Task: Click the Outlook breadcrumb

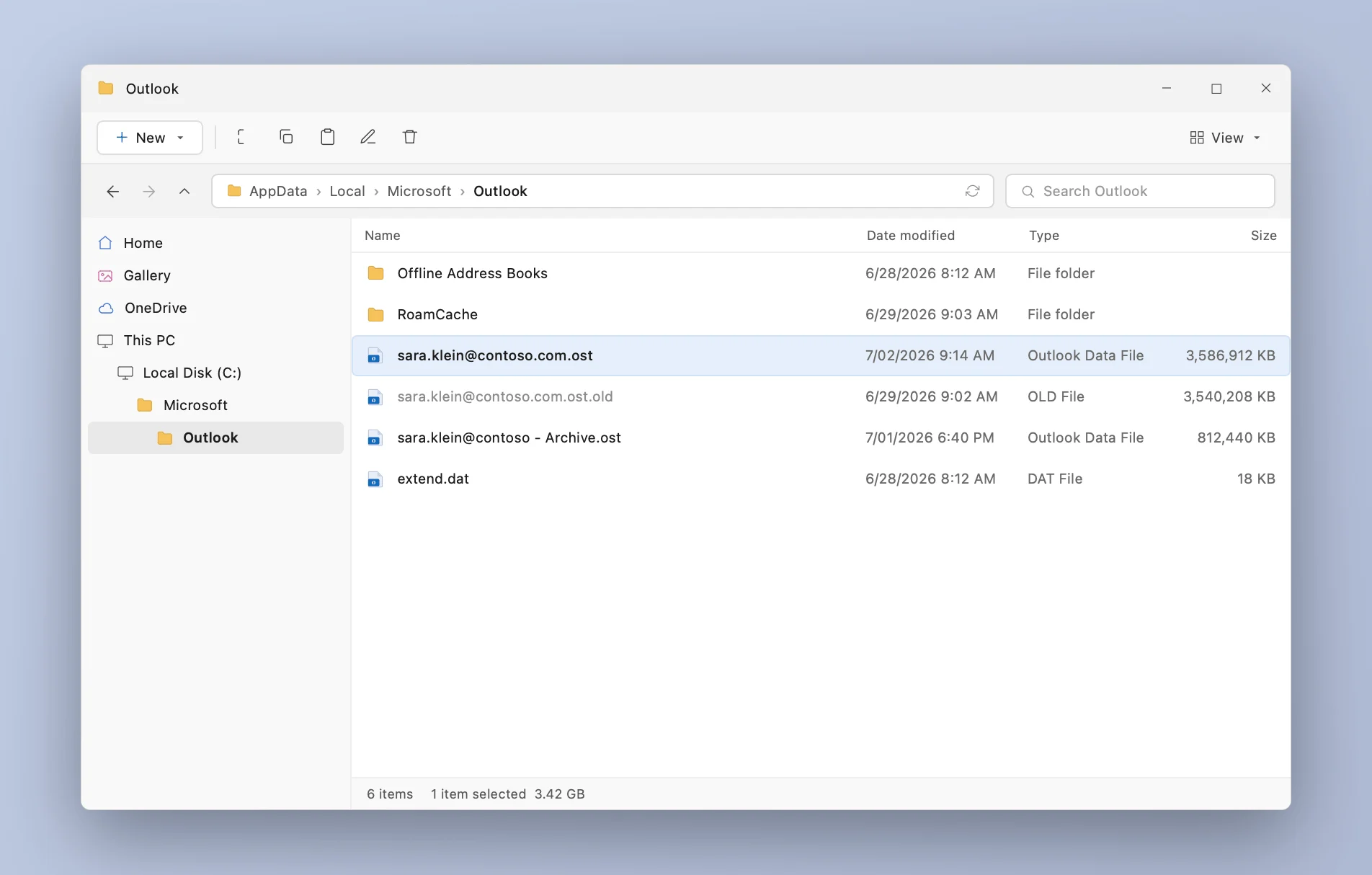Action: click(500, 191)
